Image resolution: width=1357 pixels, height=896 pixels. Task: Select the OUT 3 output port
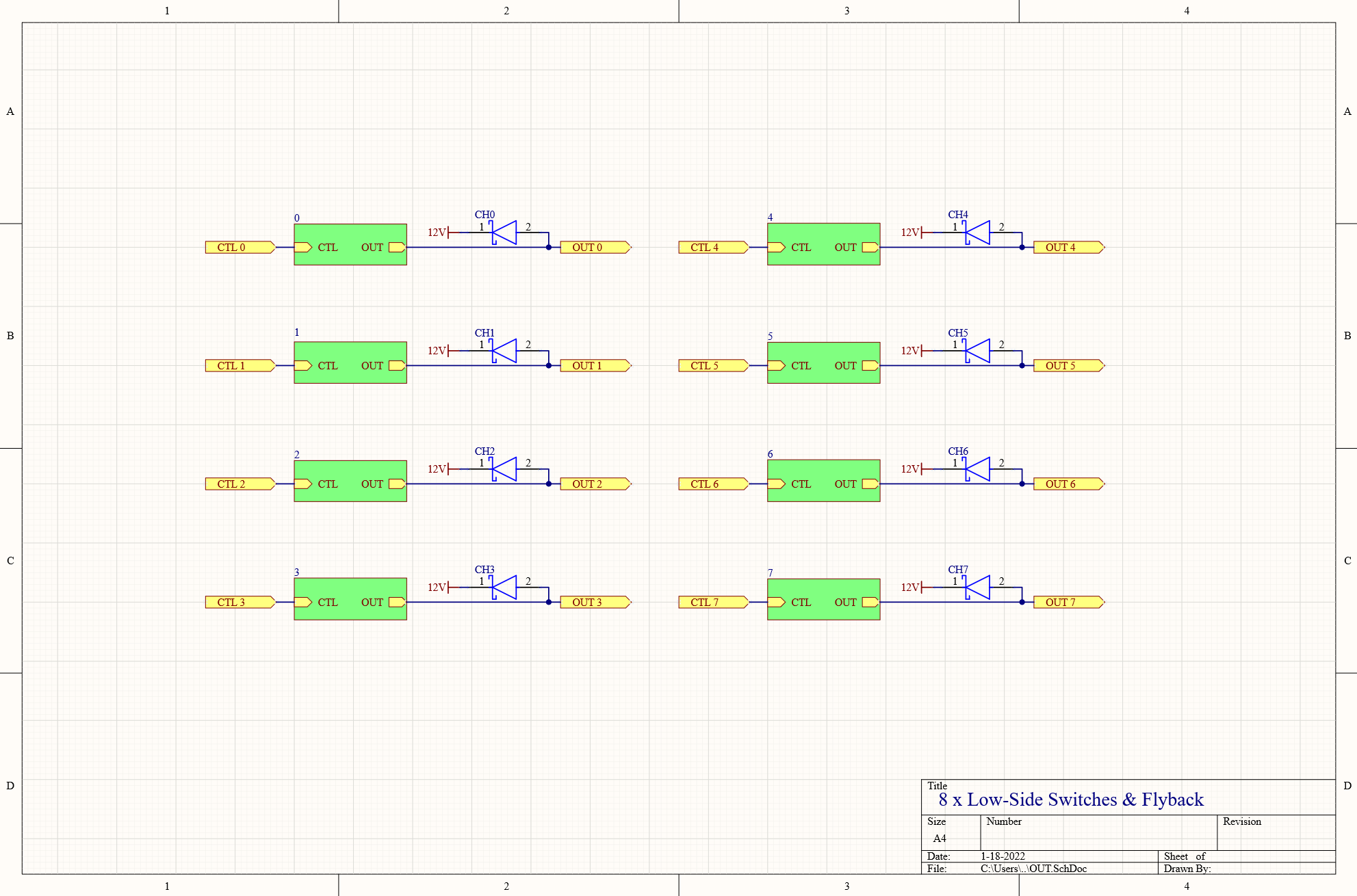pyautogui.click(x=593, y=602)
